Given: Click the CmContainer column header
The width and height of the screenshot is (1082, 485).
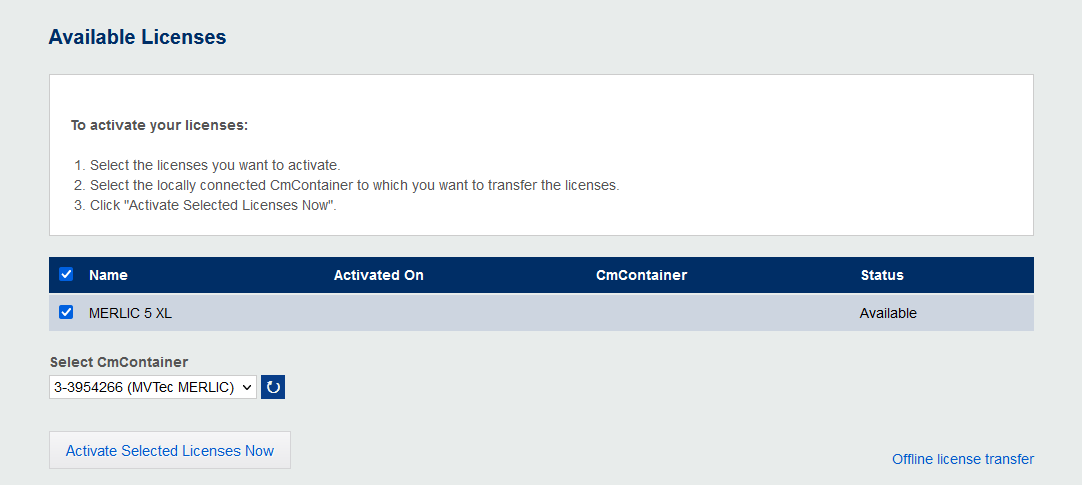Looking at the screenshot, I should tap(641, 275).
